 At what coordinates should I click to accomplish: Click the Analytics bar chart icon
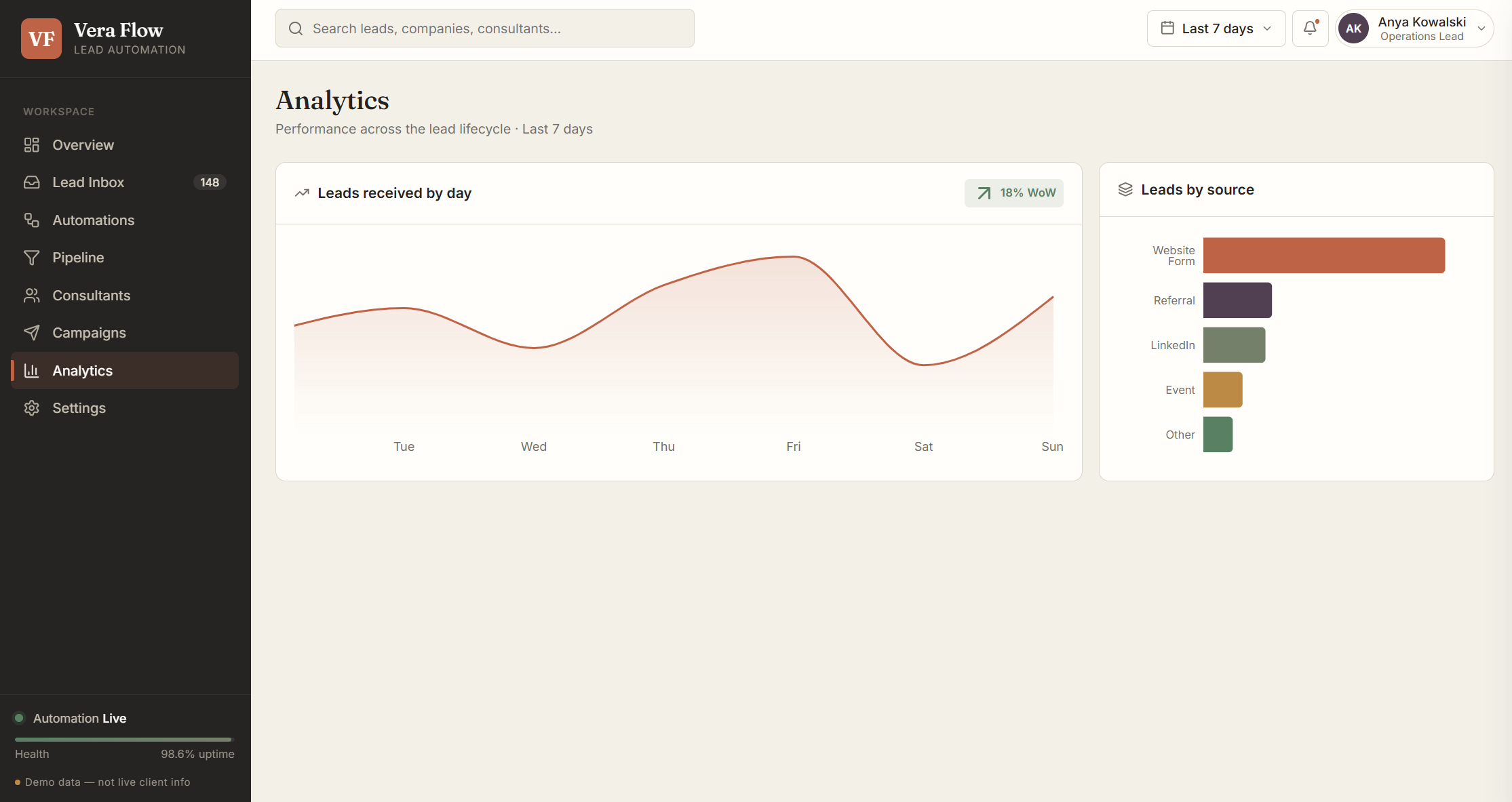(x=32, y=371)
